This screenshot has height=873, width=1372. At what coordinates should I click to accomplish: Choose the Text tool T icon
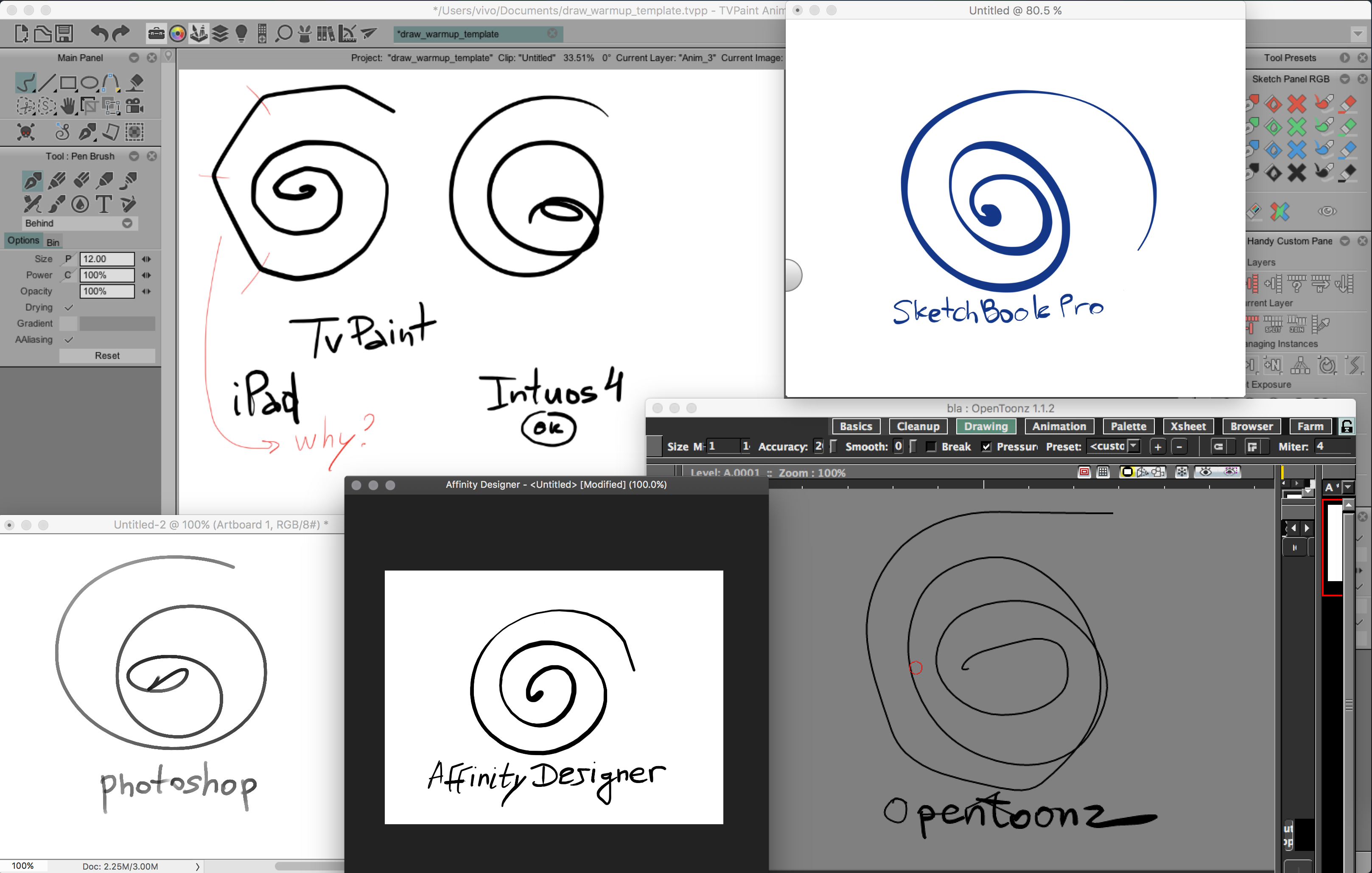[104, 204]
